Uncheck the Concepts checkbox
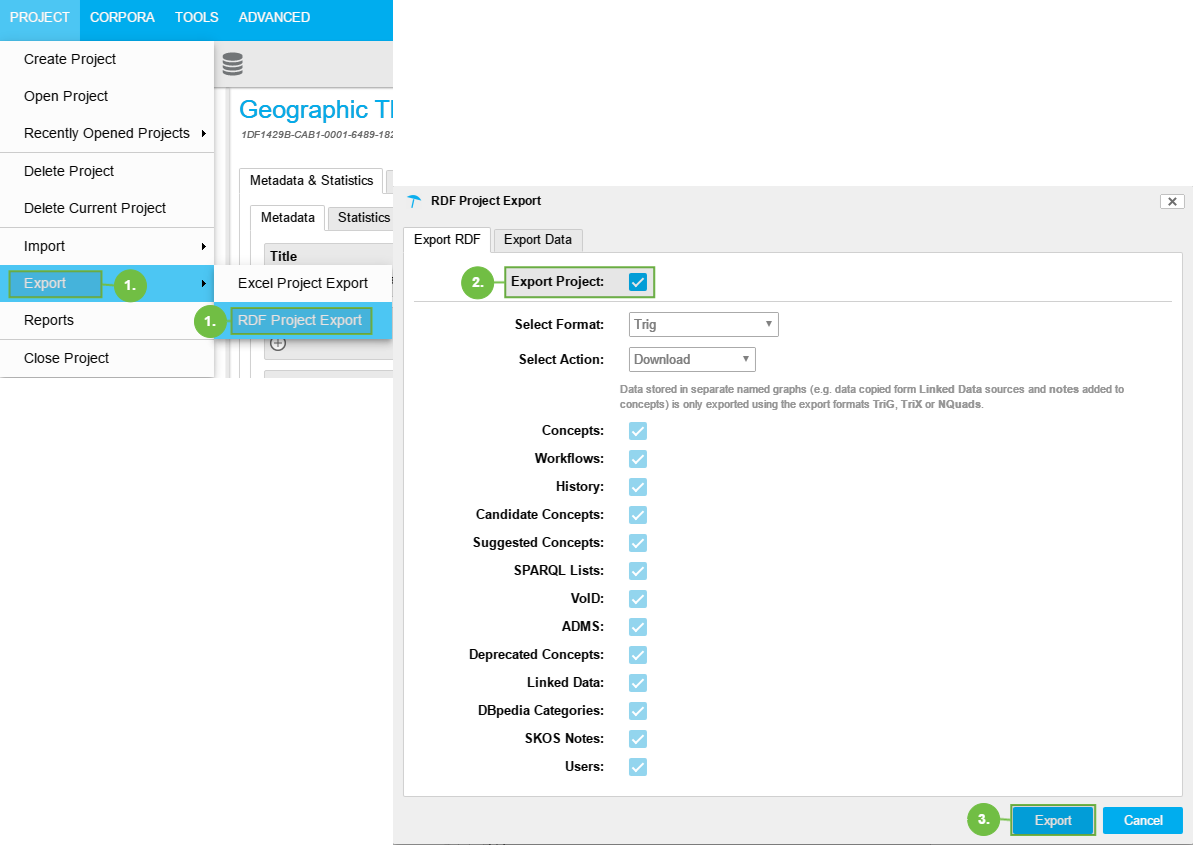Image resolution: width=1194 pixels, height=848 pixels. 638,431
